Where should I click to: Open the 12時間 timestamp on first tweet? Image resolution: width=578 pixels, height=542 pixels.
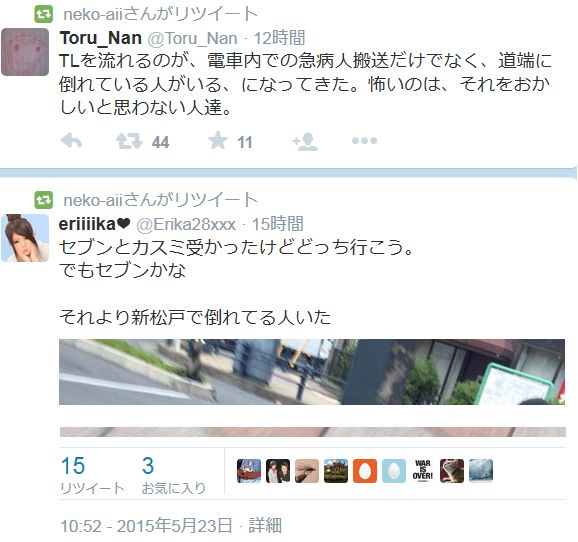click(x=279, y=38)
